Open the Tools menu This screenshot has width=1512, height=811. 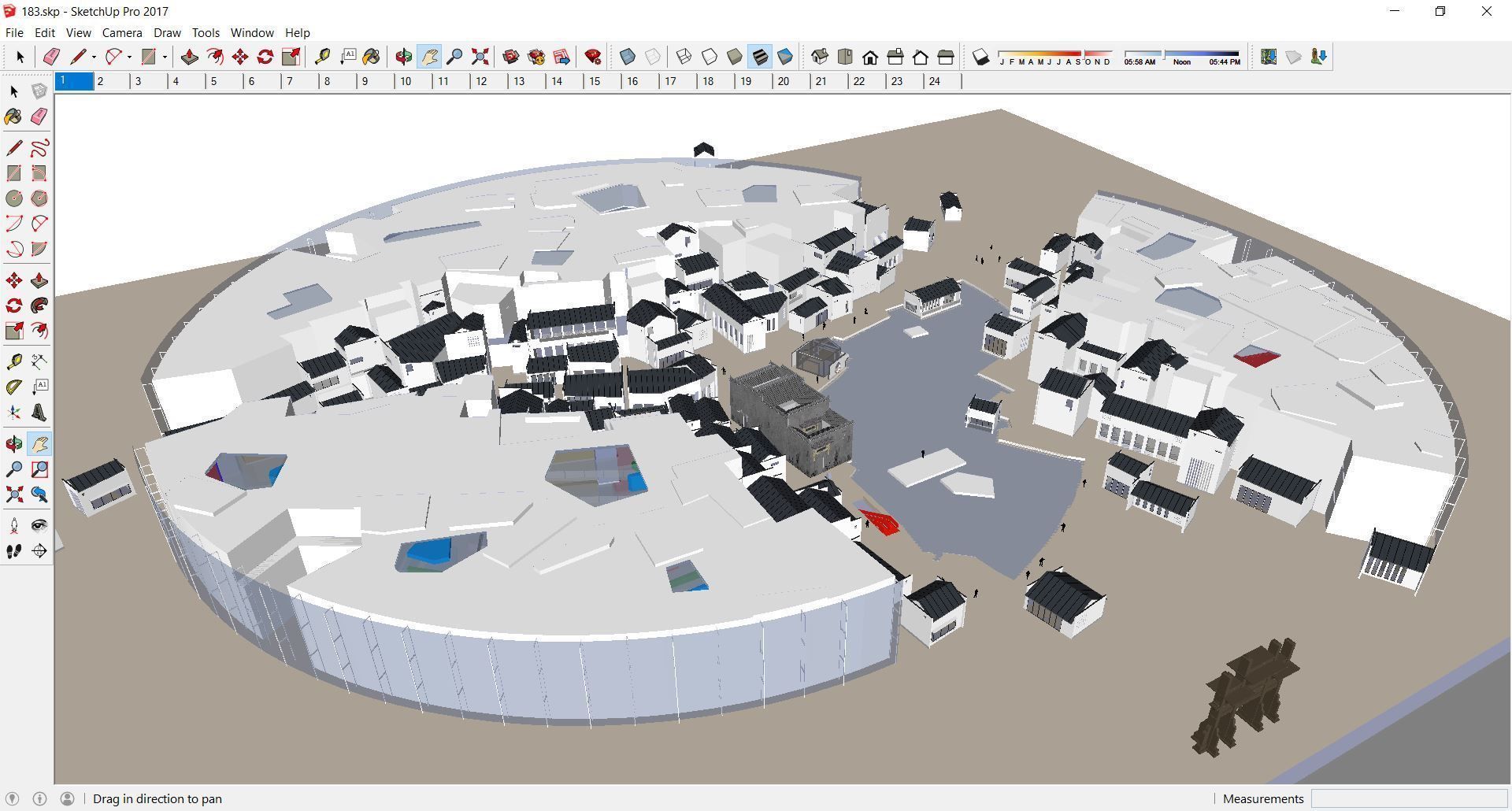[x=206, y=32]
